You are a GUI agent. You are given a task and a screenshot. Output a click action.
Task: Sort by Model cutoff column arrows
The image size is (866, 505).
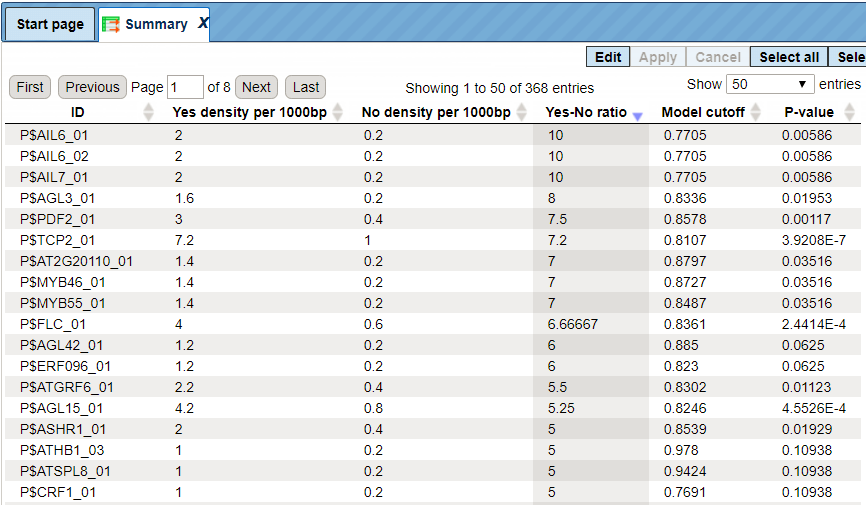click(x=756, y=112)
